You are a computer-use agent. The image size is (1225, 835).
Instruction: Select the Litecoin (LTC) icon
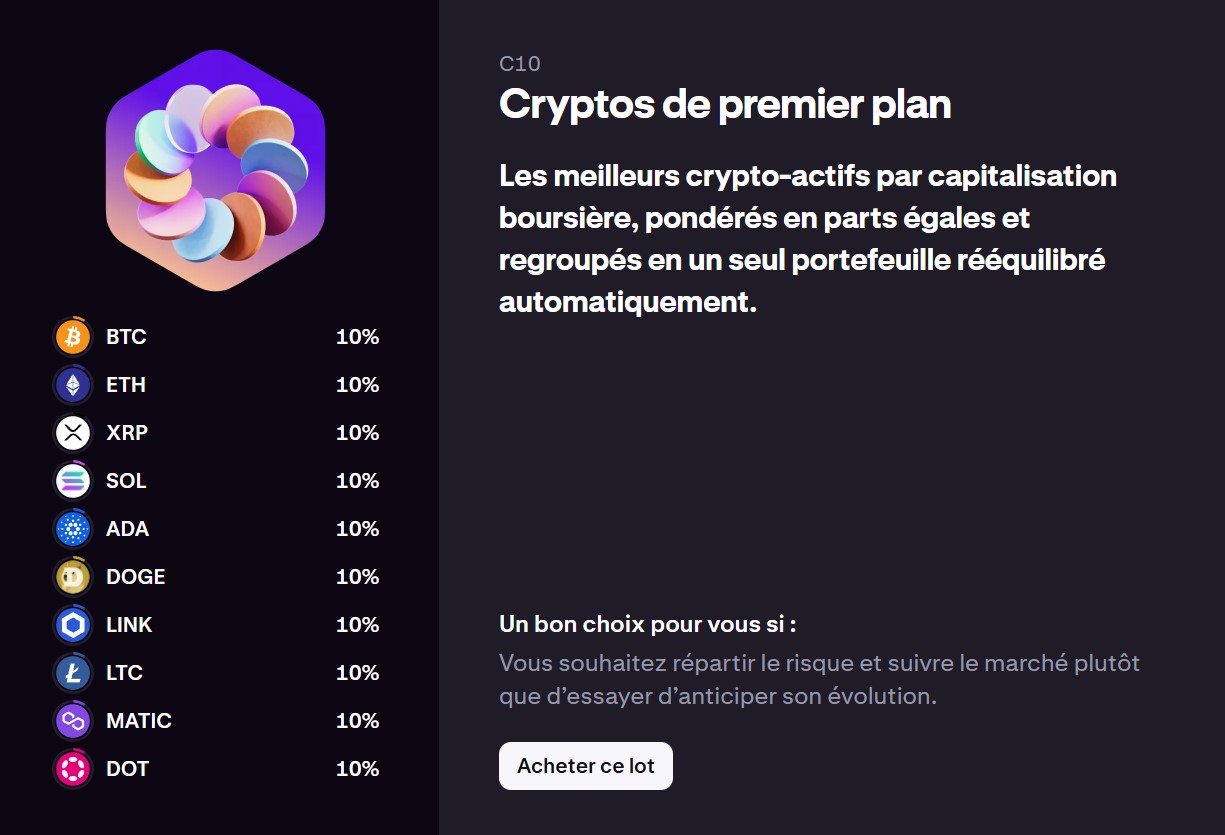[x=71, y=673]
